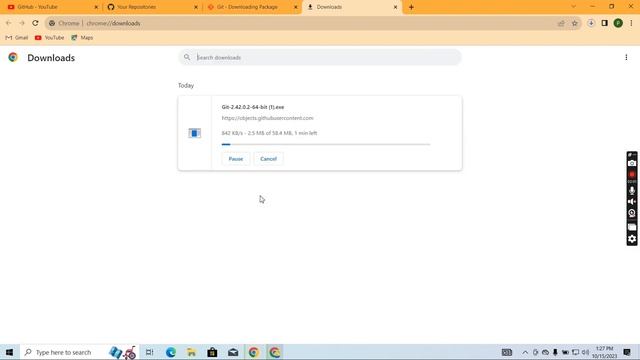Open the Mail app from the taskbar
Image resolution: width=640 pixels, height=360 pixels.
[233, 352]
